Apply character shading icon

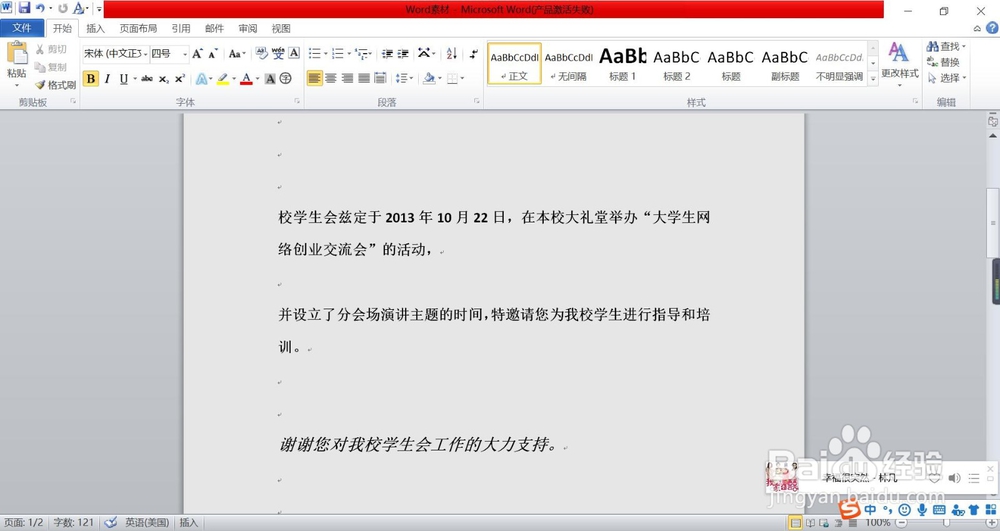point(270,78)
